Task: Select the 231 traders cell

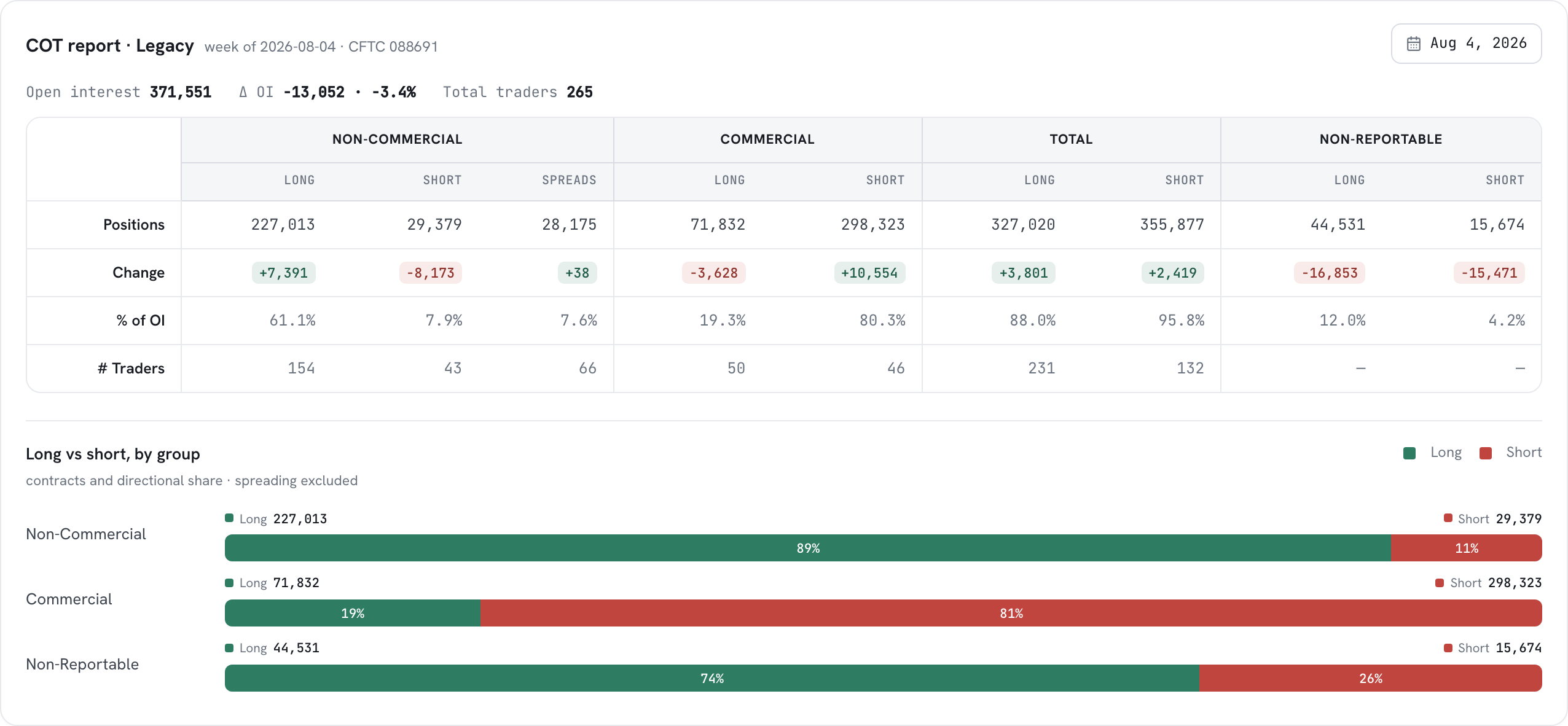Action: click(1042, 369)
